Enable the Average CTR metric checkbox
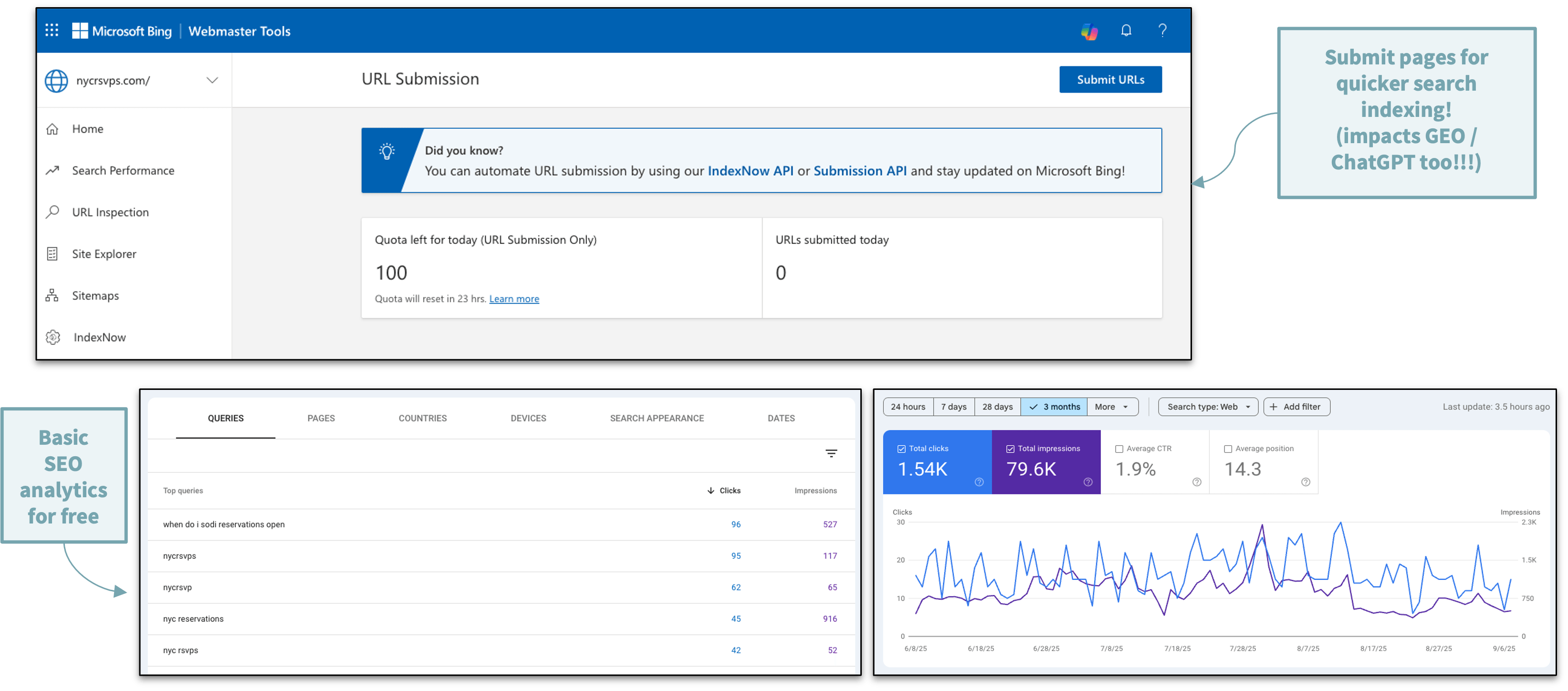The width and height of the screenshot is (1568, 691). 1119,448
